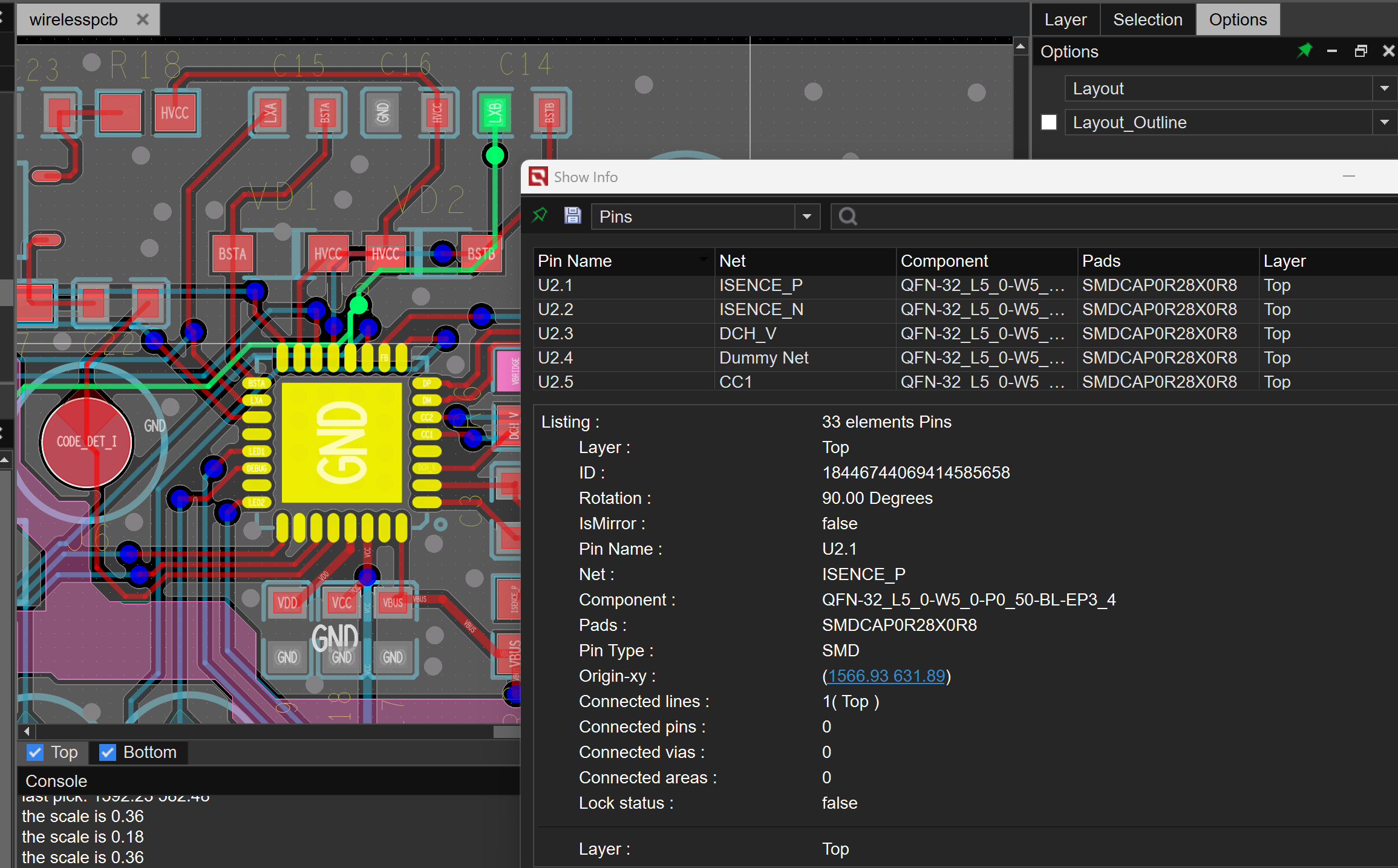1398x868 pixels.
Task: Click the canvas vertical scrollbar up arrow
Action: 1021,47
